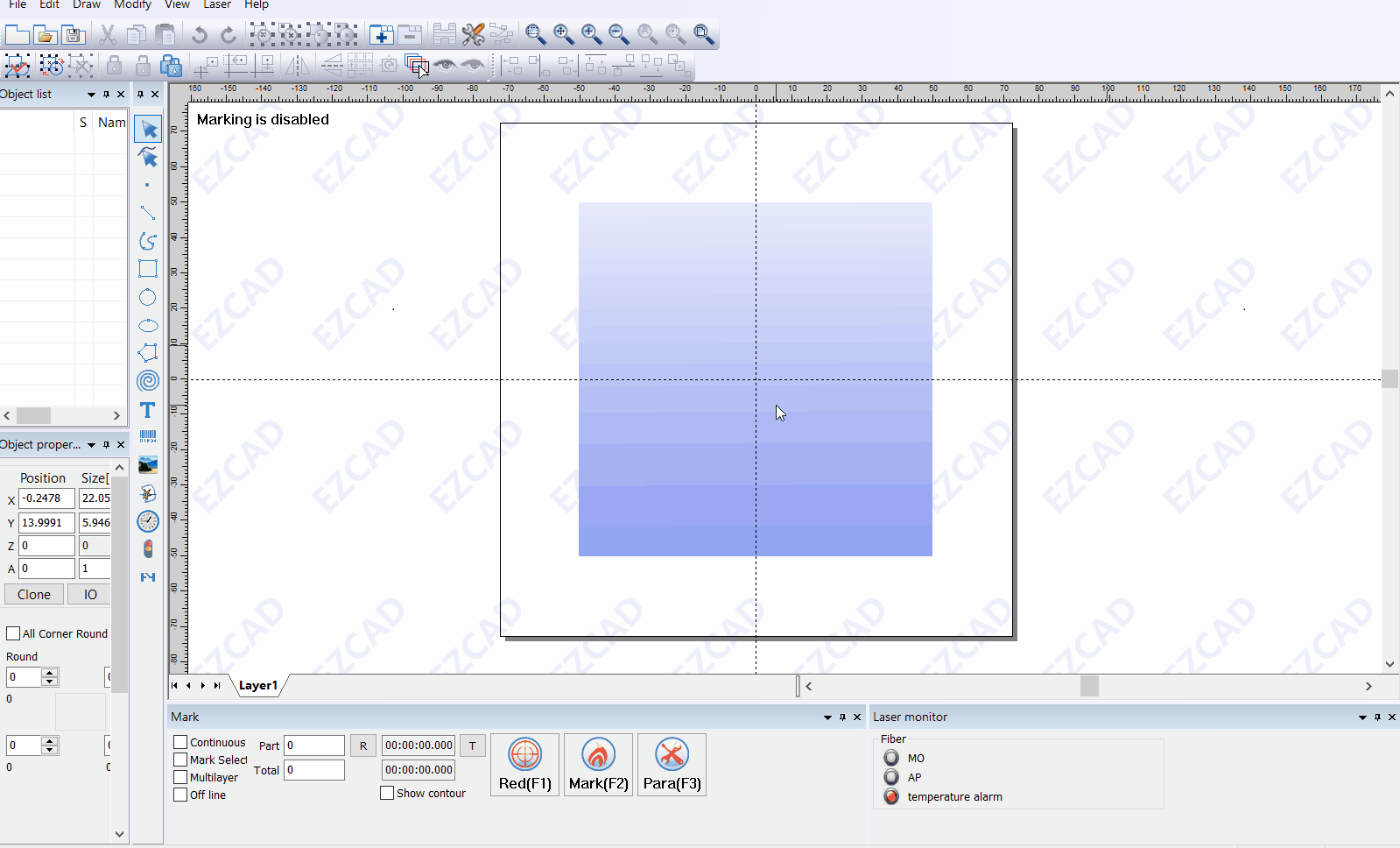Viewport: 1400px width, 848px height.
Task: Open the Object list panel dropdown arrow
Action: [x=91, y=95]
